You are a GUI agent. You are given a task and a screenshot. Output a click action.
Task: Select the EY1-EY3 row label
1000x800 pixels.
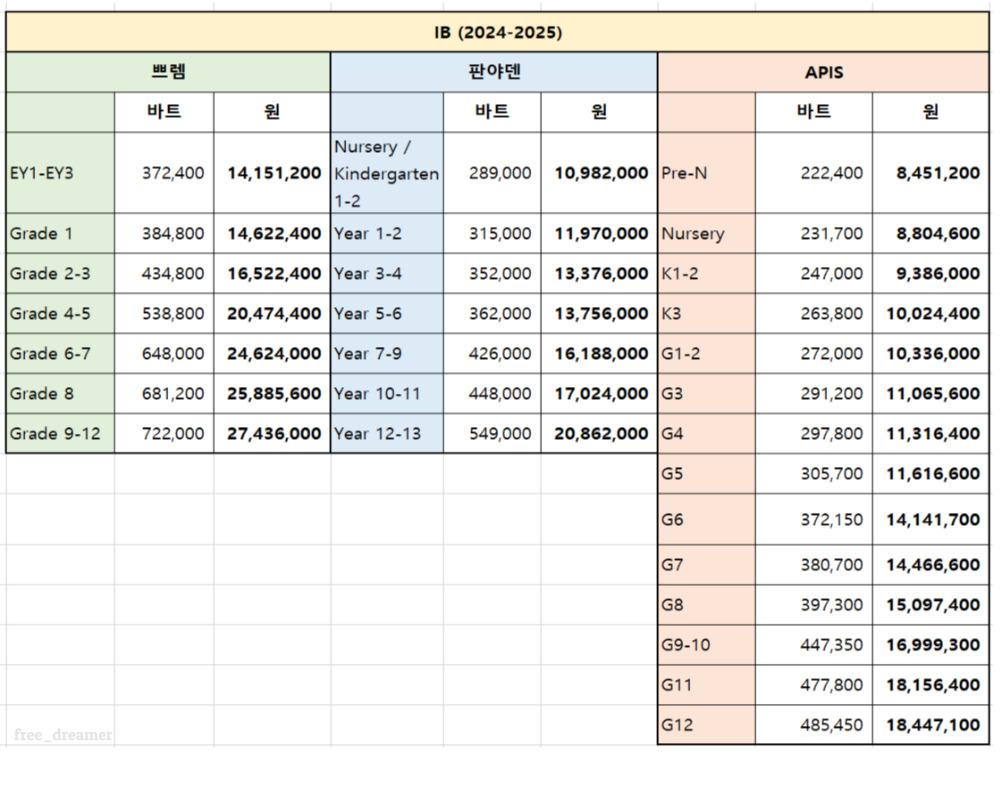coord(61,173)
